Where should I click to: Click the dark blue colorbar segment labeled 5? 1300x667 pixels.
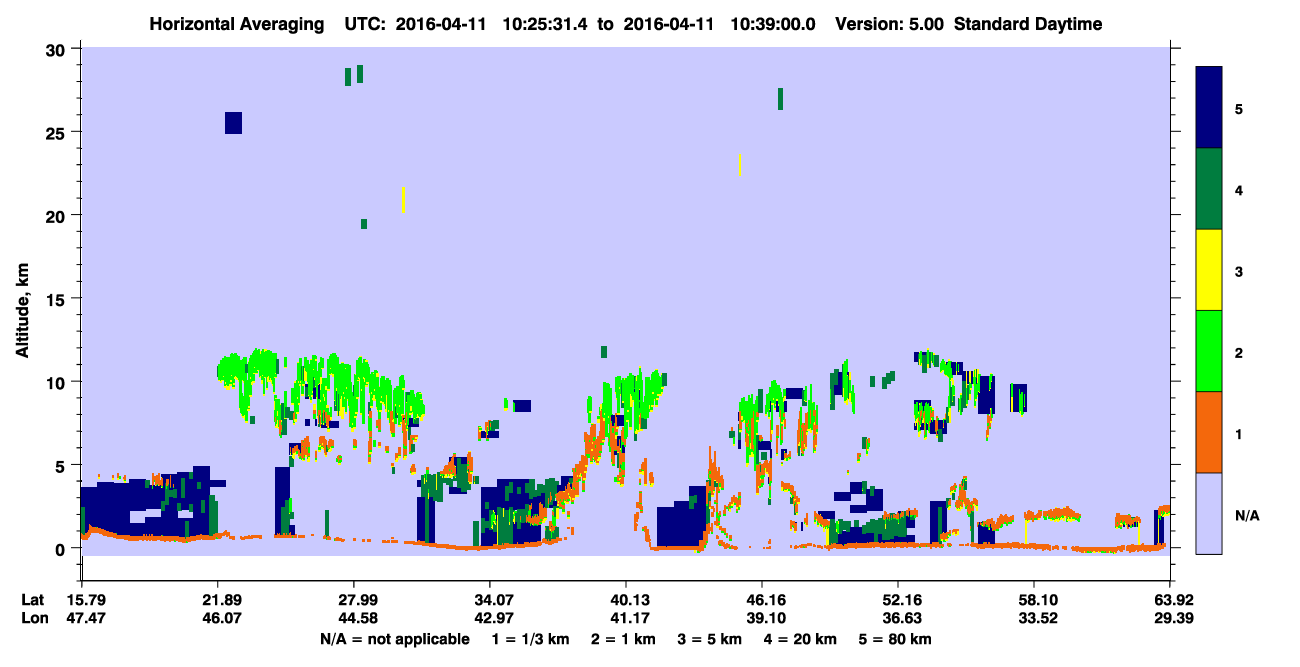click(1209, 108)
